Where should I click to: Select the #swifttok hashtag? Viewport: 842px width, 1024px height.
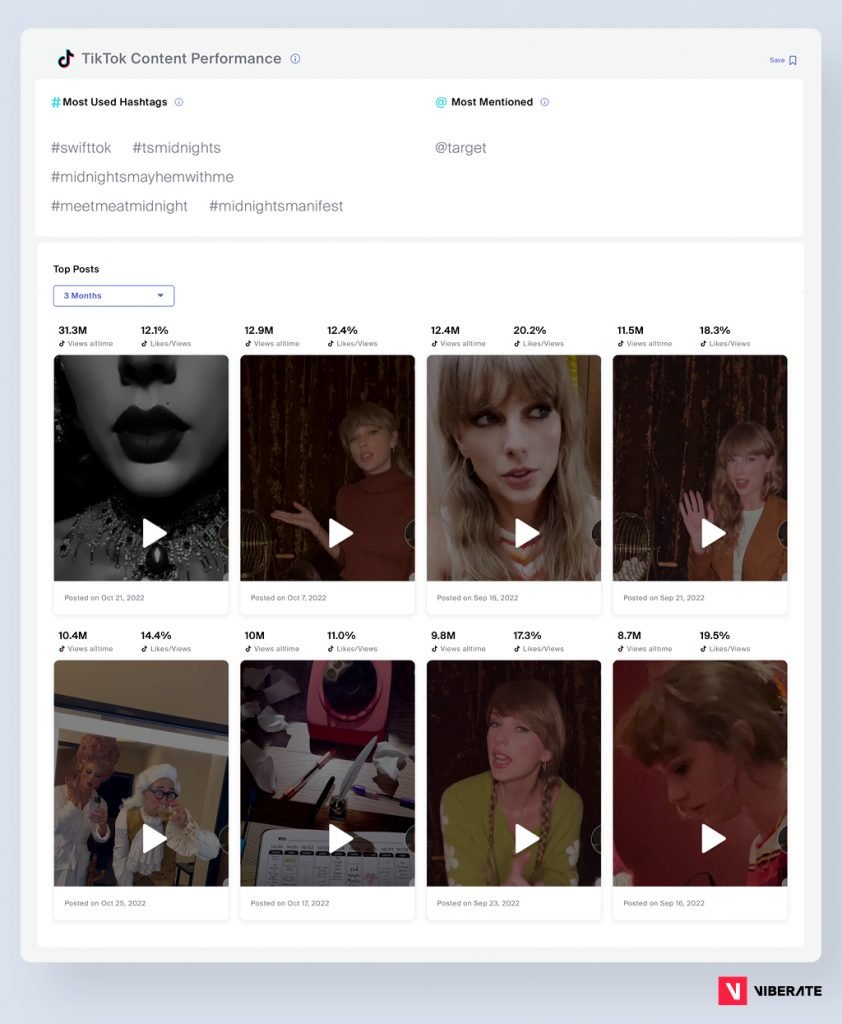coord(81,148)
